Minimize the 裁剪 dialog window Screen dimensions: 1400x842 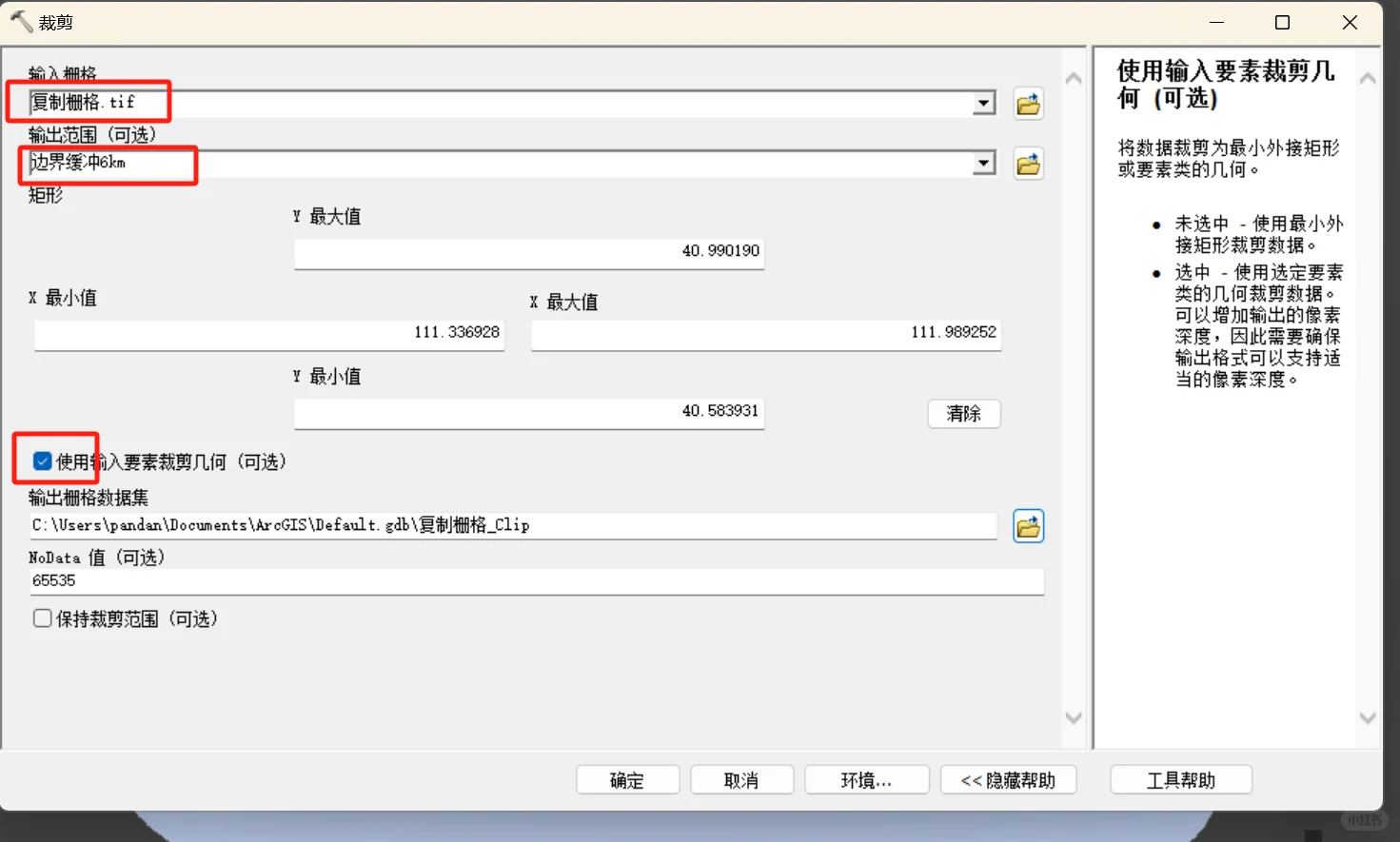tap(1216, 22)
